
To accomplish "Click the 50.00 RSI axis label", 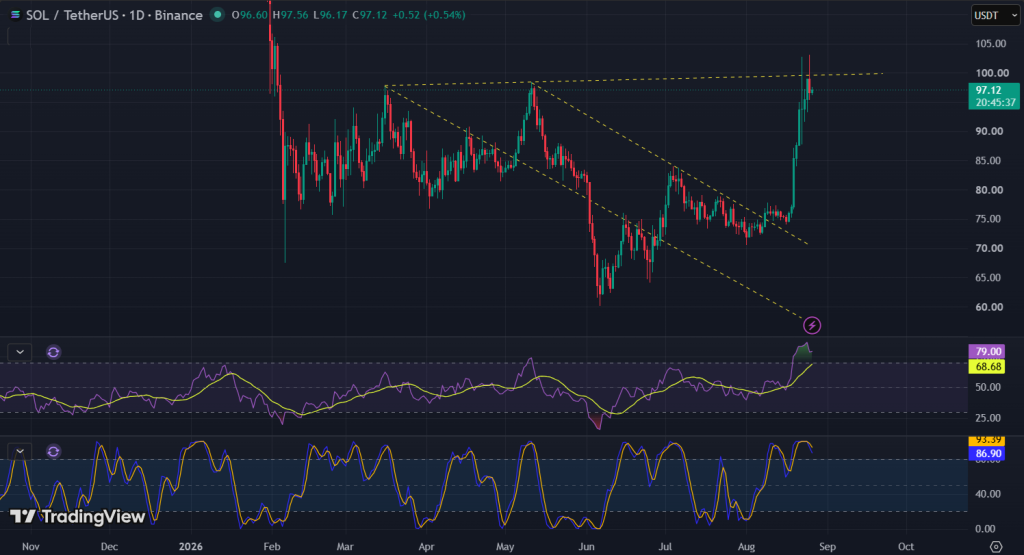I will coord(988,387).
